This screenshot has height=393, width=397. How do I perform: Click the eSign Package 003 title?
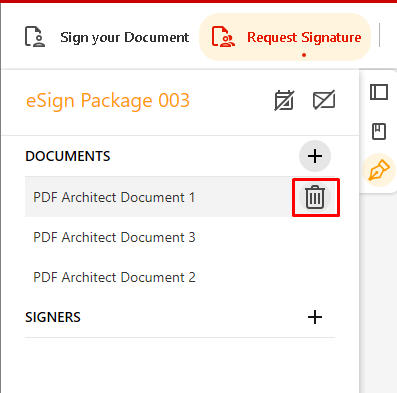(108, 100)
